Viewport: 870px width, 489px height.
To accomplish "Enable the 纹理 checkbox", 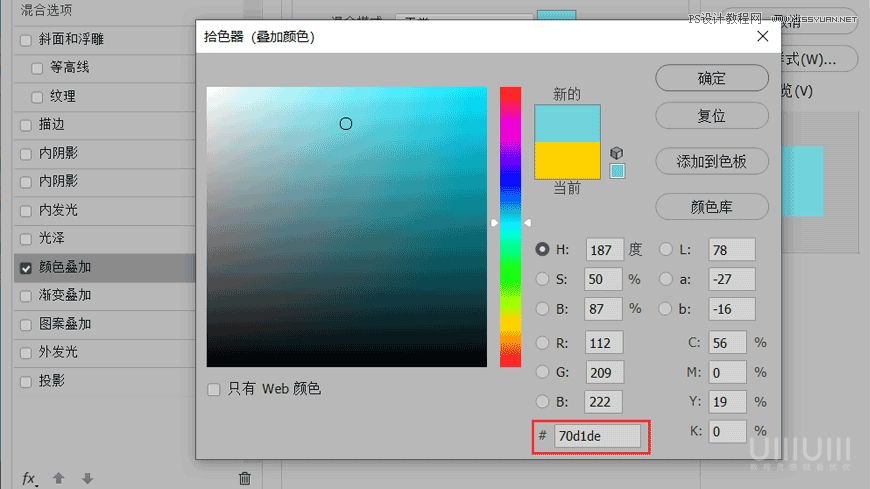I will (x=37, y=98).
